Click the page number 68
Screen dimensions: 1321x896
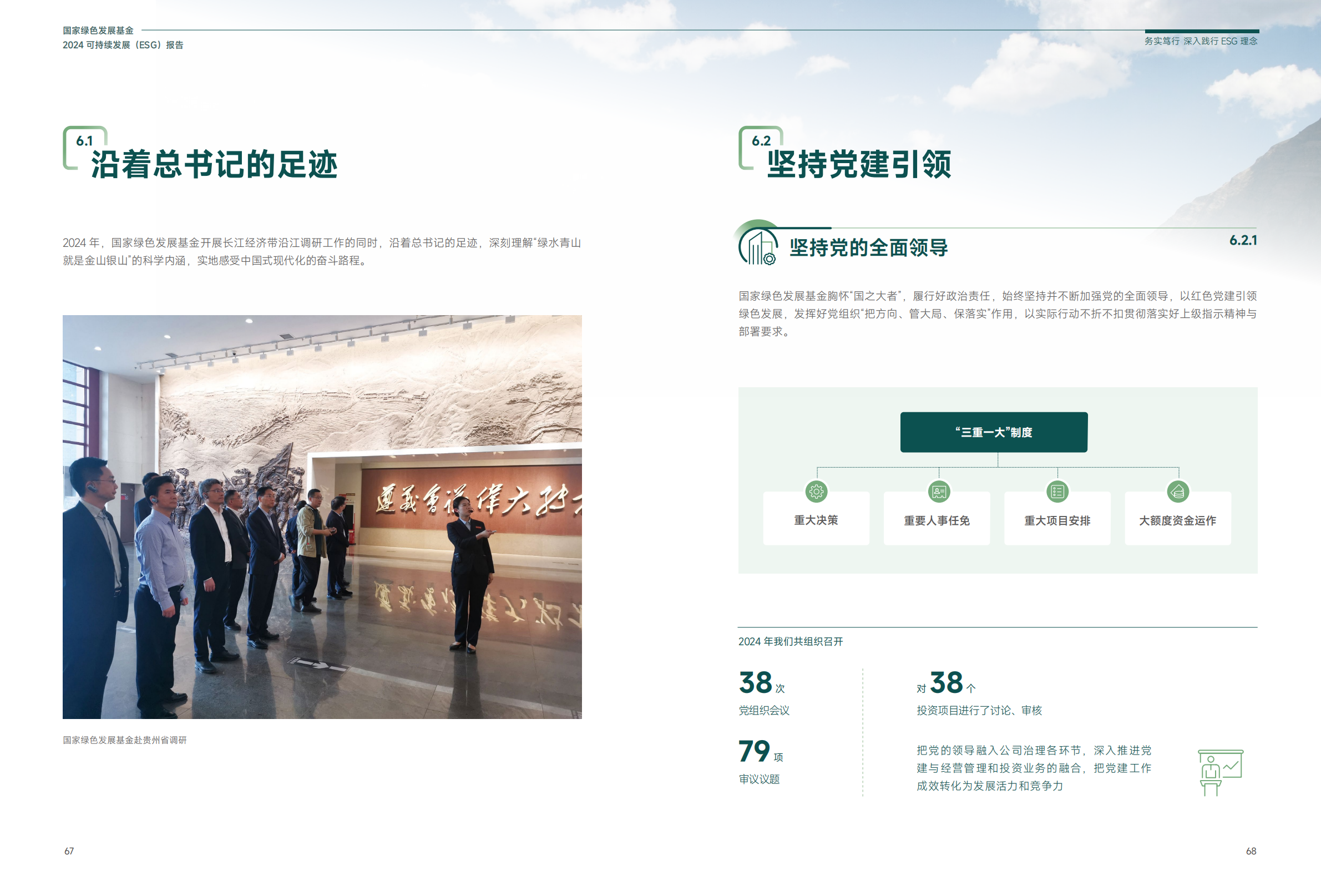coord(1251,851)
